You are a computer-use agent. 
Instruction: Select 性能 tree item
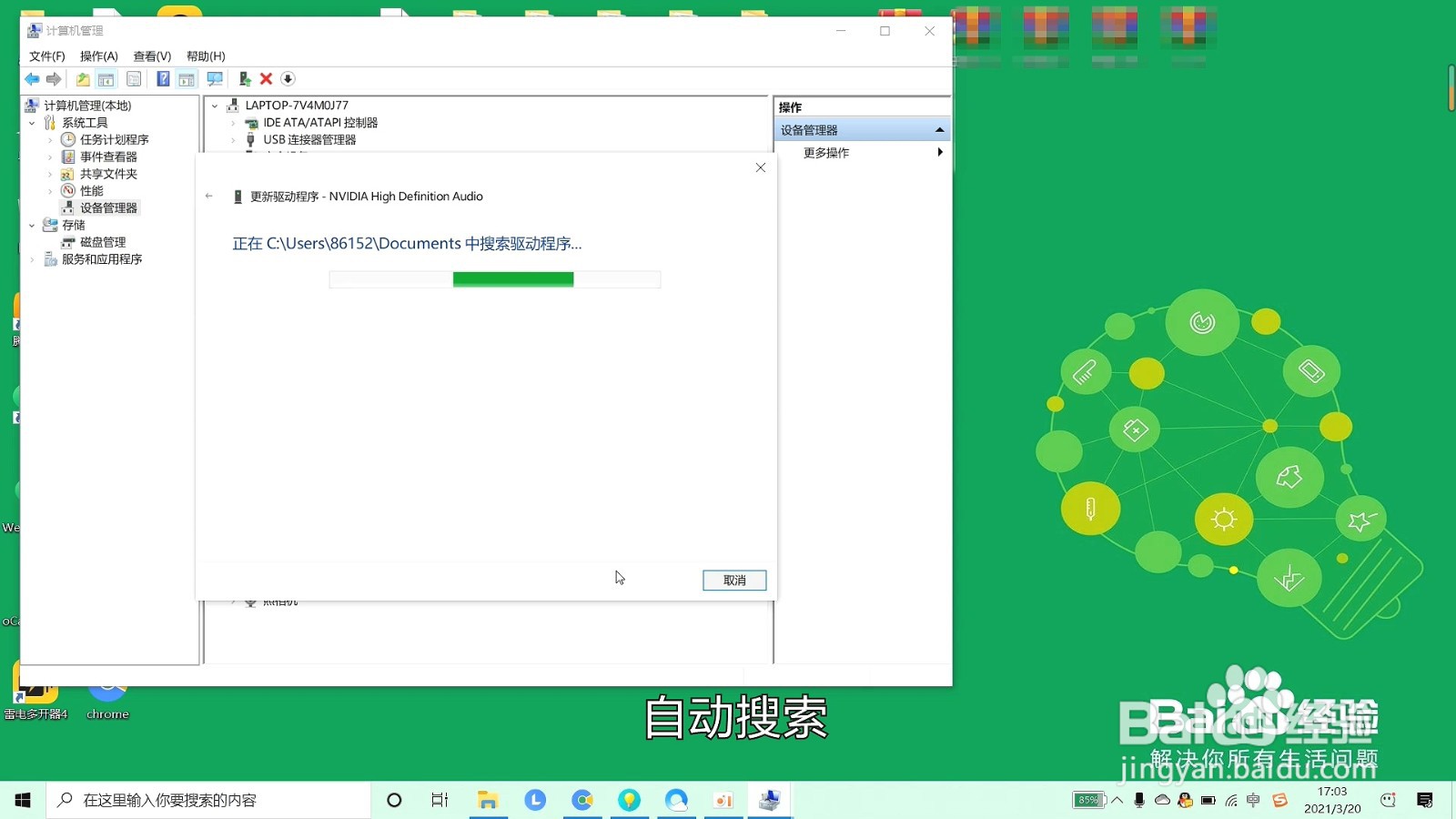pyautogui.click(x=91, y=191)
